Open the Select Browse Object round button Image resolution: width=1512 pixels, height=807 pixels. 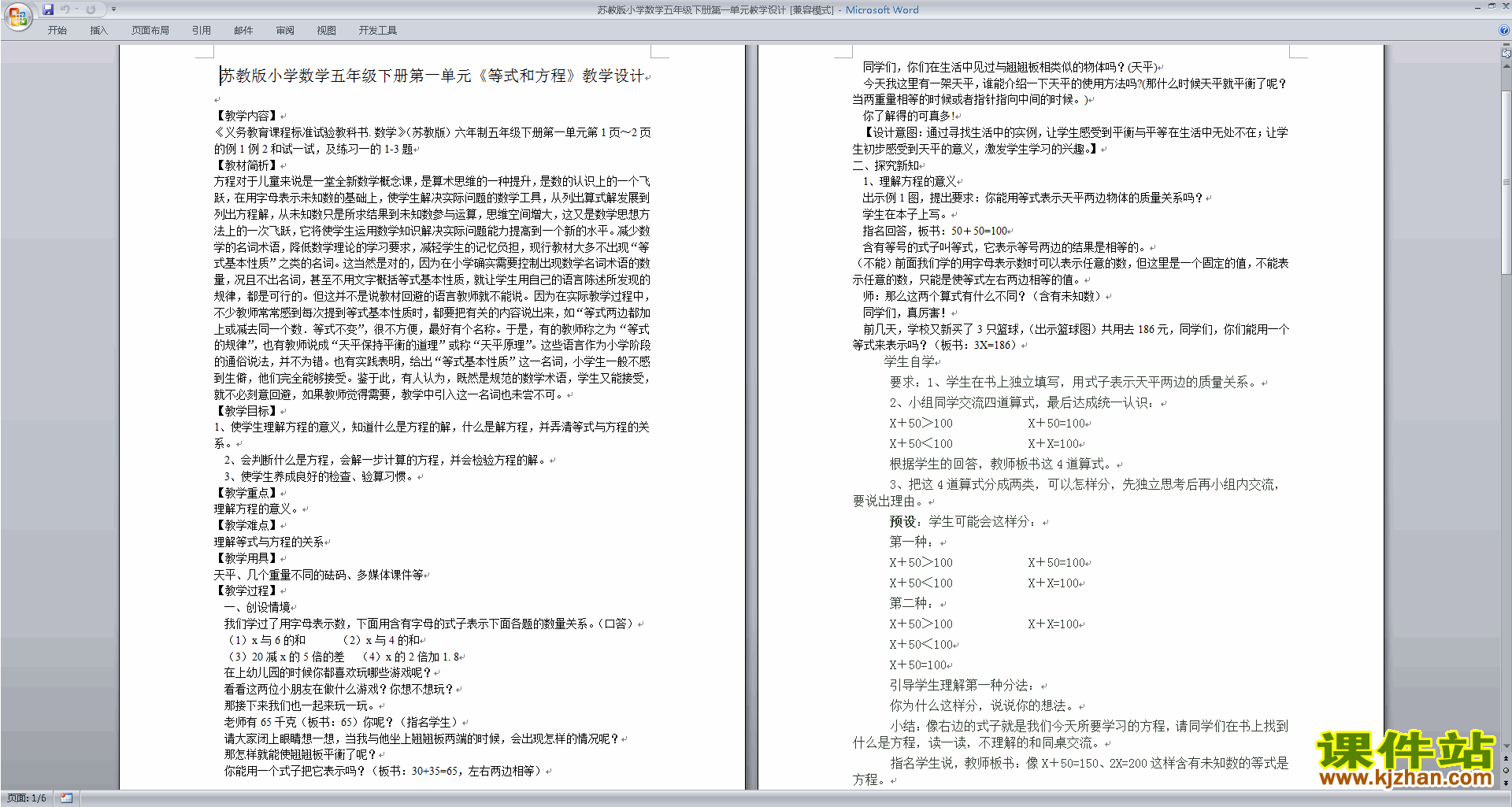1506,771
